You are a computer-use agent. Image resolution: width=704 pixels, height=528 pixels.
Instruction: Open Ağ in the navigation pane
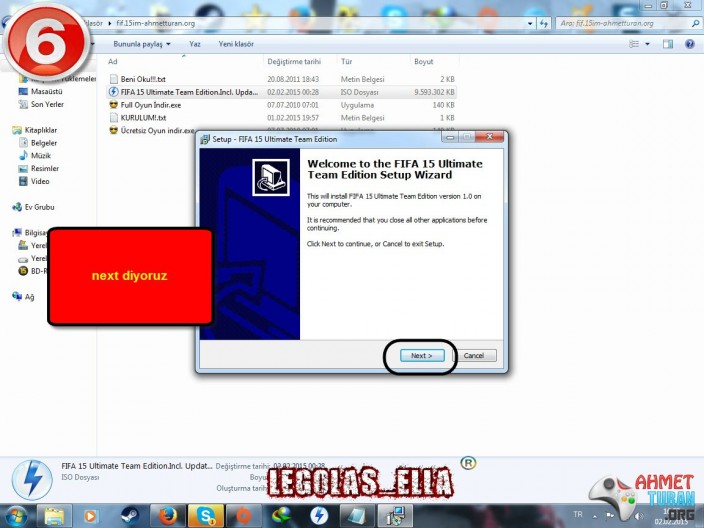pyautogui.click(x=29, y=297)
